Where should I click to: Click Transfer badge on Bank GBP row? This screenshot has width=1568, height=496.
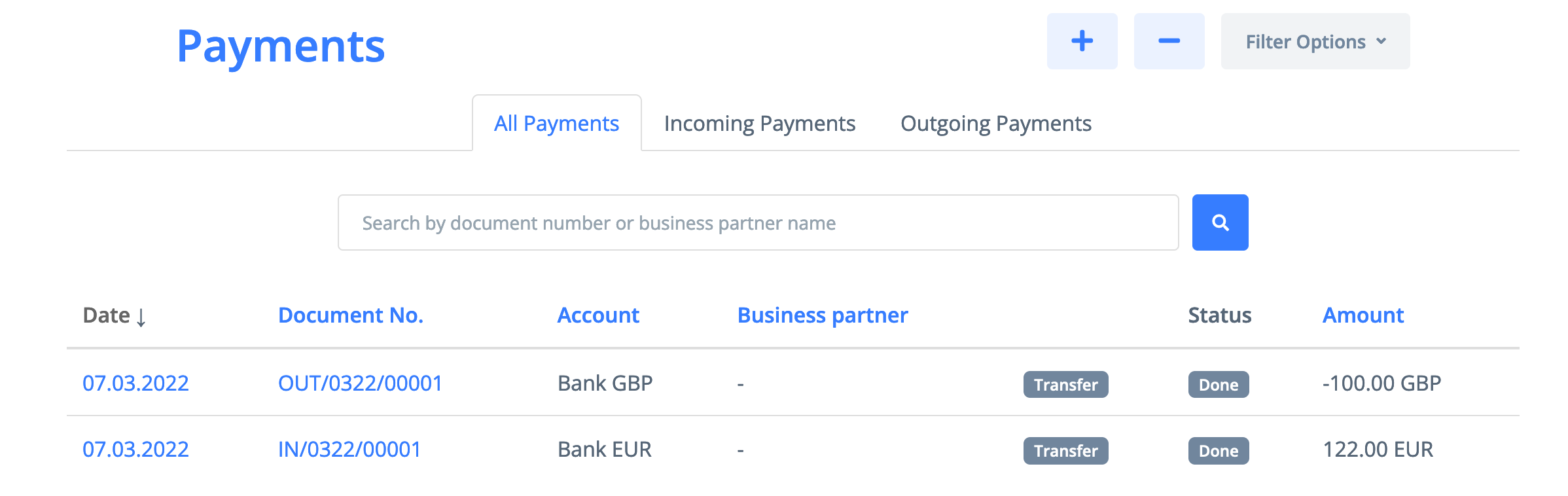point(1065,385)
